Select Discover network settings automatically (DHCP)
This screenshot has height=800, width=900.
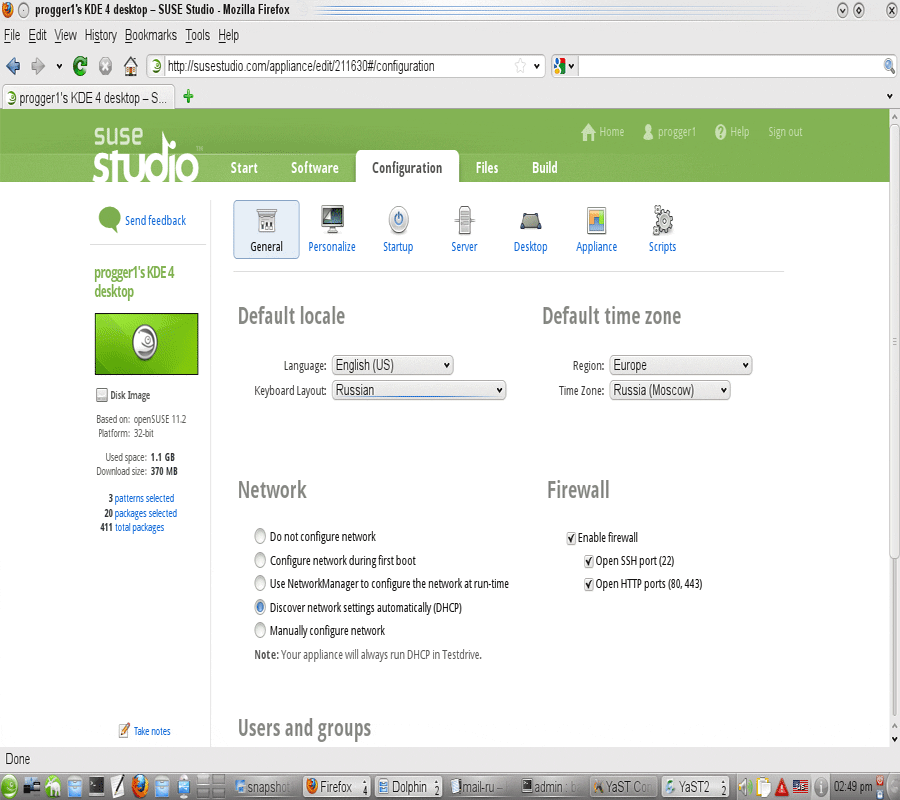tap(260, 607)
